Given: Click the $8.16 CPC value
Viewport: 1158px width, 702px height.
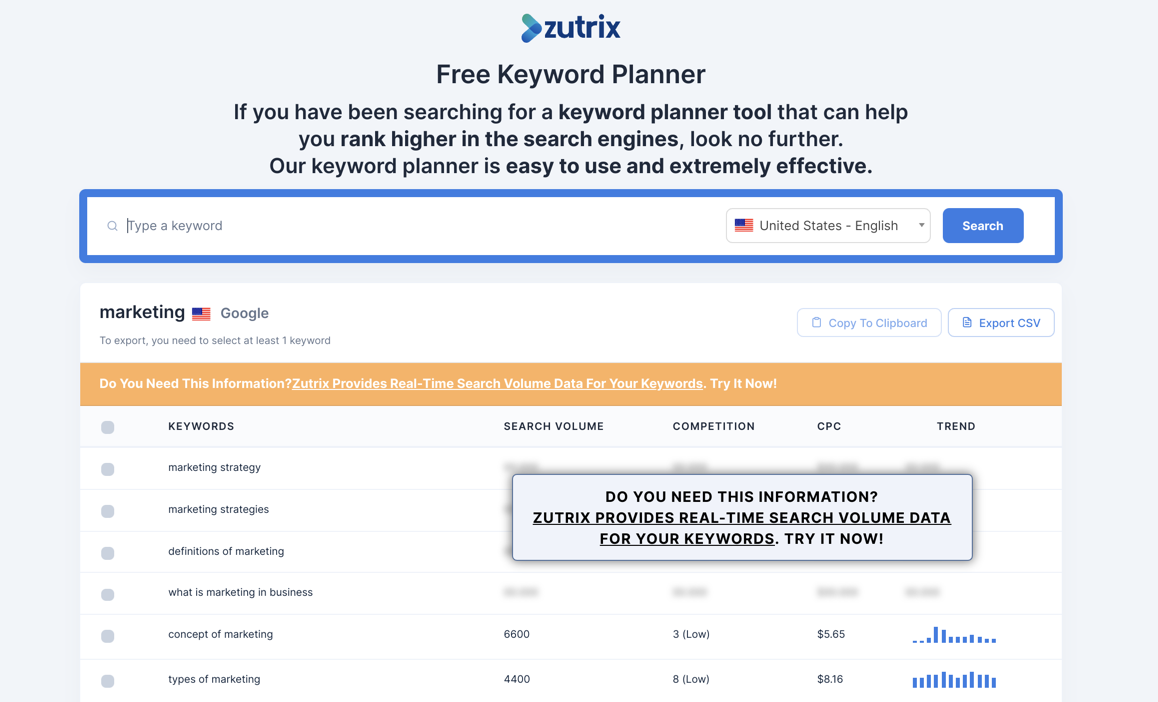Looking at the screenshot, I should pyautogui.click(x=830, y=679).
